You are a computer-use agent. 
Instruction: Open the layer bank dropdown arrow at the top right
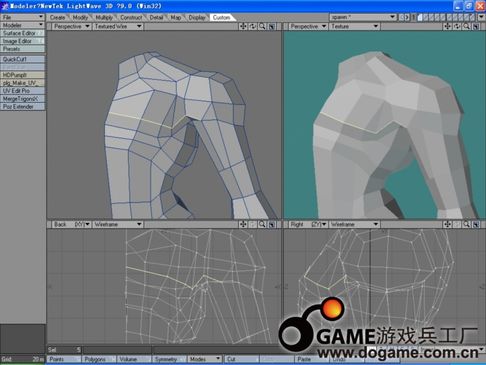[x=481, y=17]
